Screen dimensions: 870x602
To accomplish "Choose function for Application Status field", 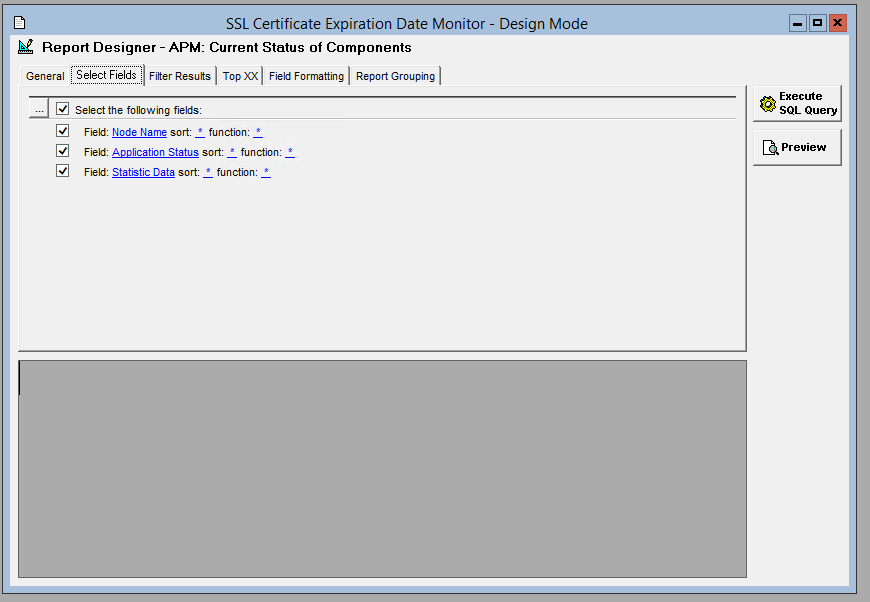I will click(290, 152).
